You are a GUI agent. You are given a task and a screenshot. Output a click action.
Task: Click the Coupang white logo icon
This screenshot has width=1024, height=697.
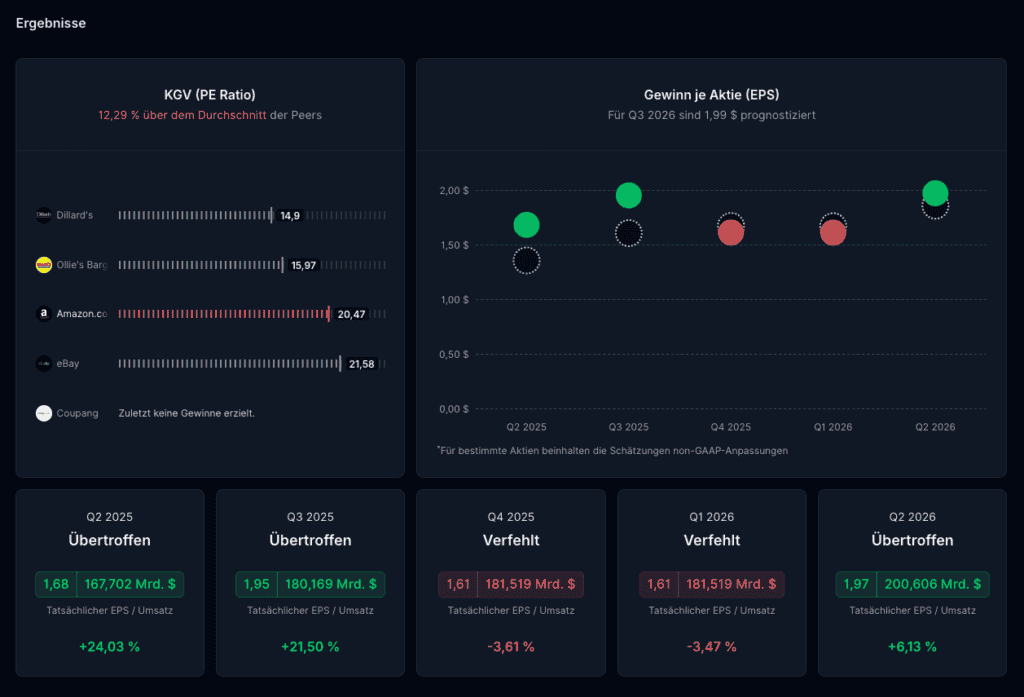(44, 413)
